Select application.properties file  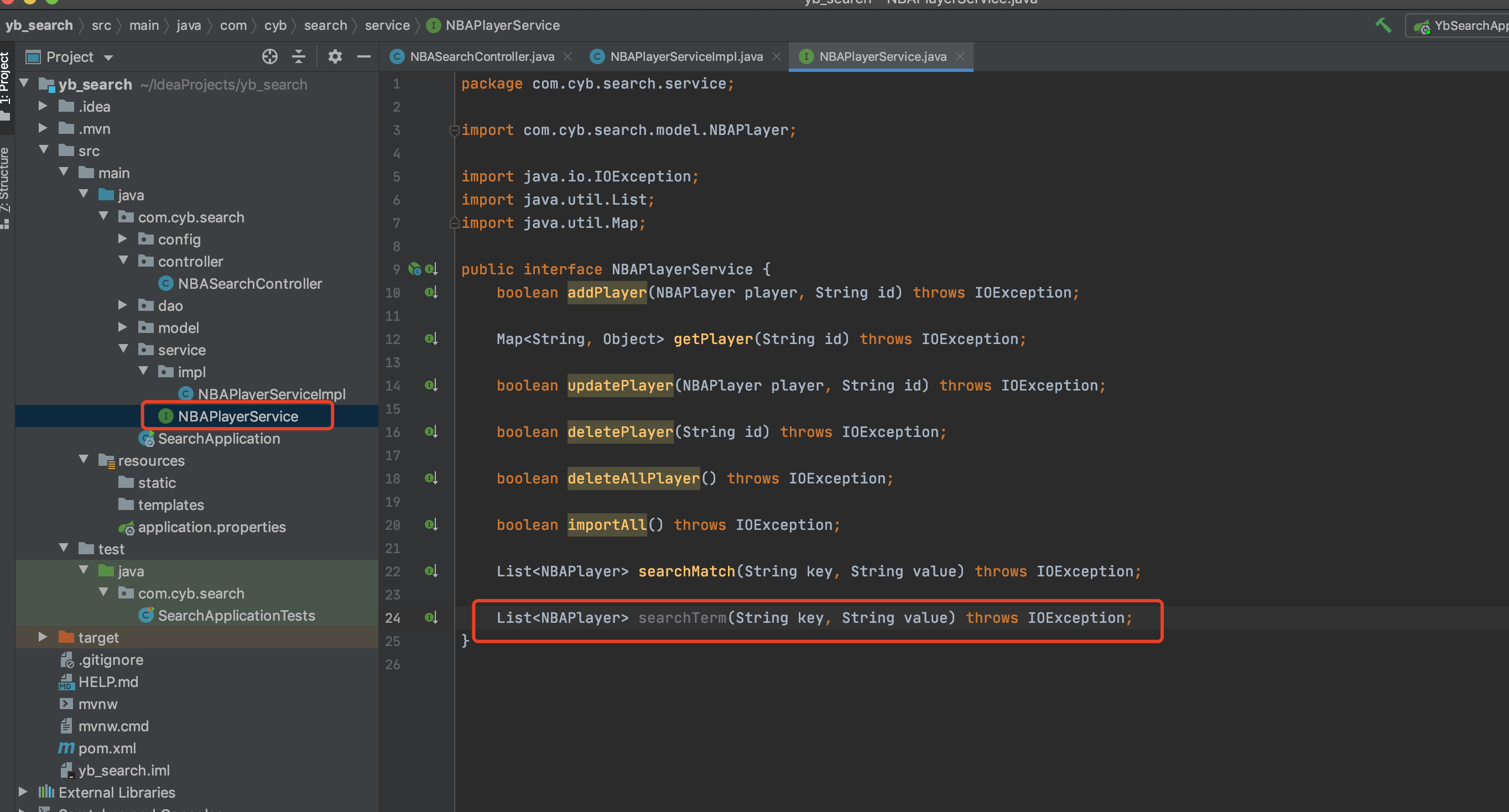click(x=211, y=527)
